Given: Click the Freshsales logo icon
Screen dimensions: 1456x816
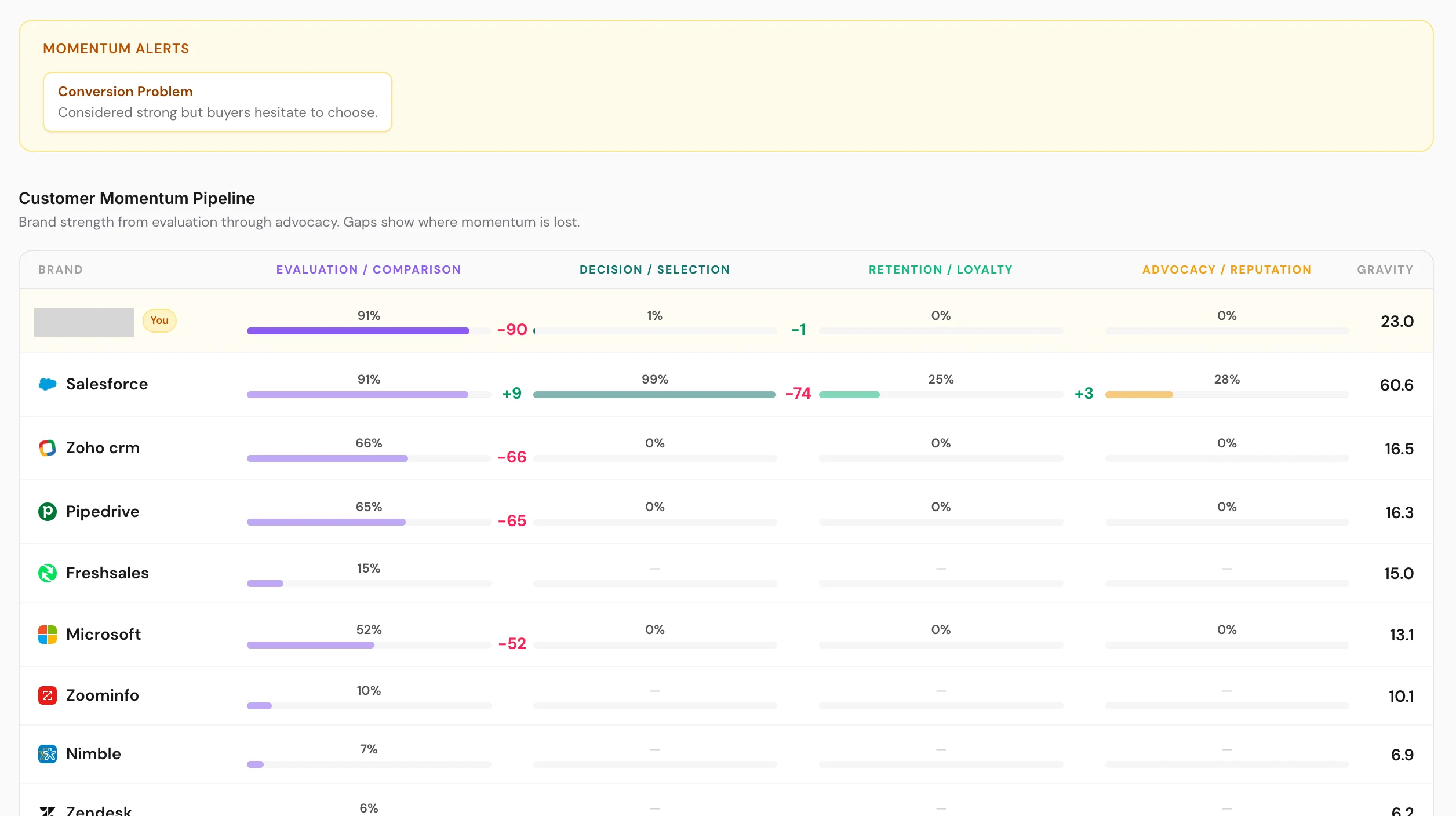Looking at the screenshot, I should (x=48, y=573).
